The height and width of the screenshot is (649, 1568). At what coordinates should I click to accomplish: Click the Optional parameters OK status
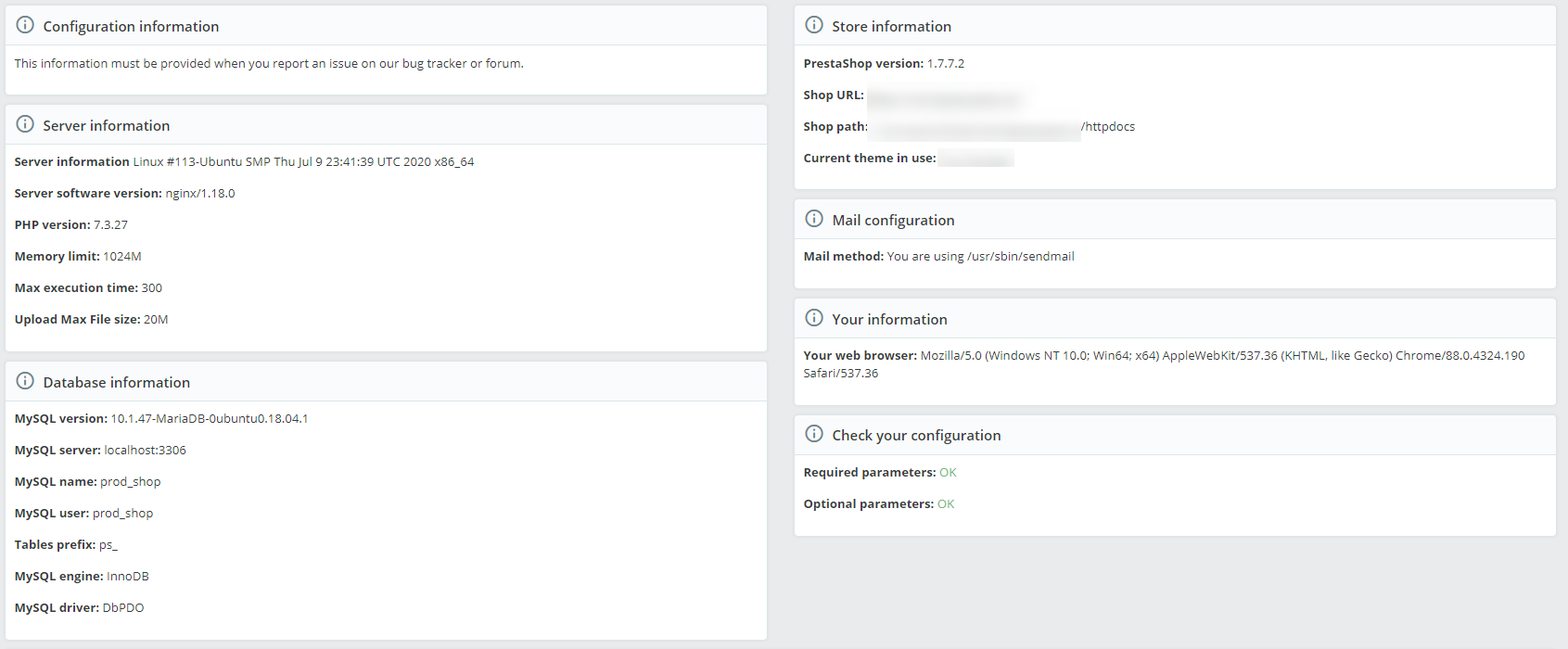click(x=946, y=504)
